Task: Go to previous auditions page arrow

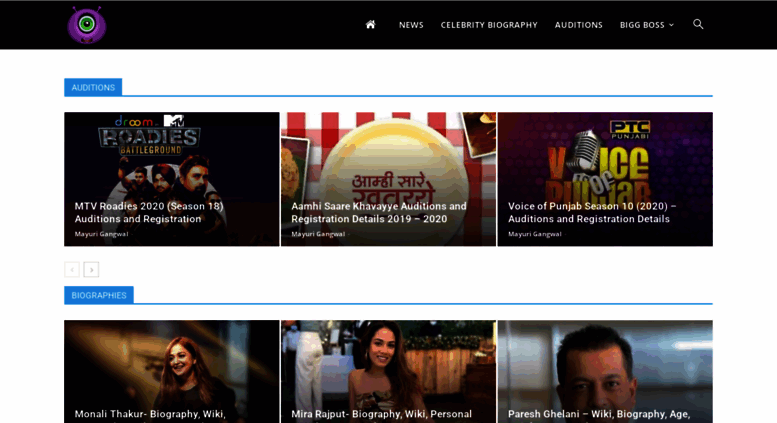Action: 72,269
